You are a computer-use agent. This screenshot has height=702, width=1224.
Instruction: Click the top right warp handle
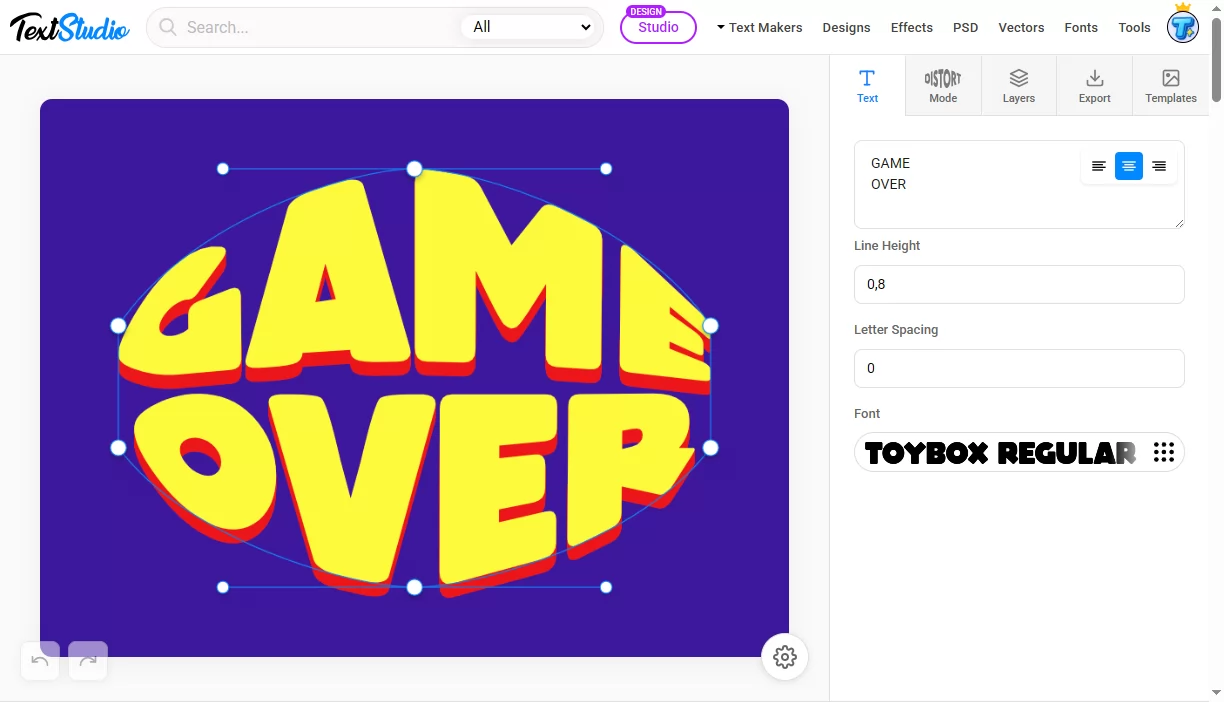(606, 169)
